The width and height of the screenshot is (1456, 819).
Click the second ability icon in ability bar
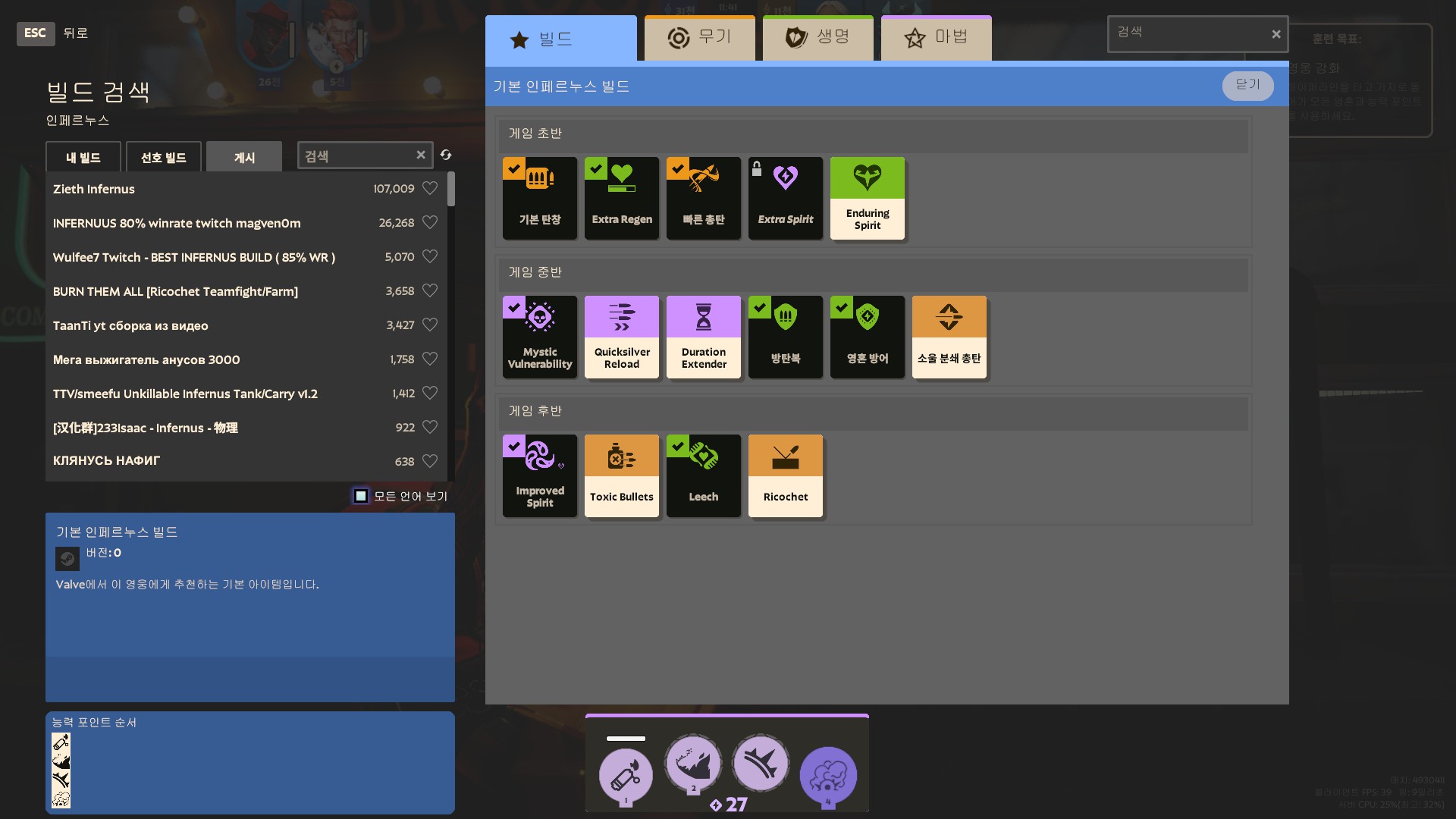pyautogui.click(x=692, y=763)
